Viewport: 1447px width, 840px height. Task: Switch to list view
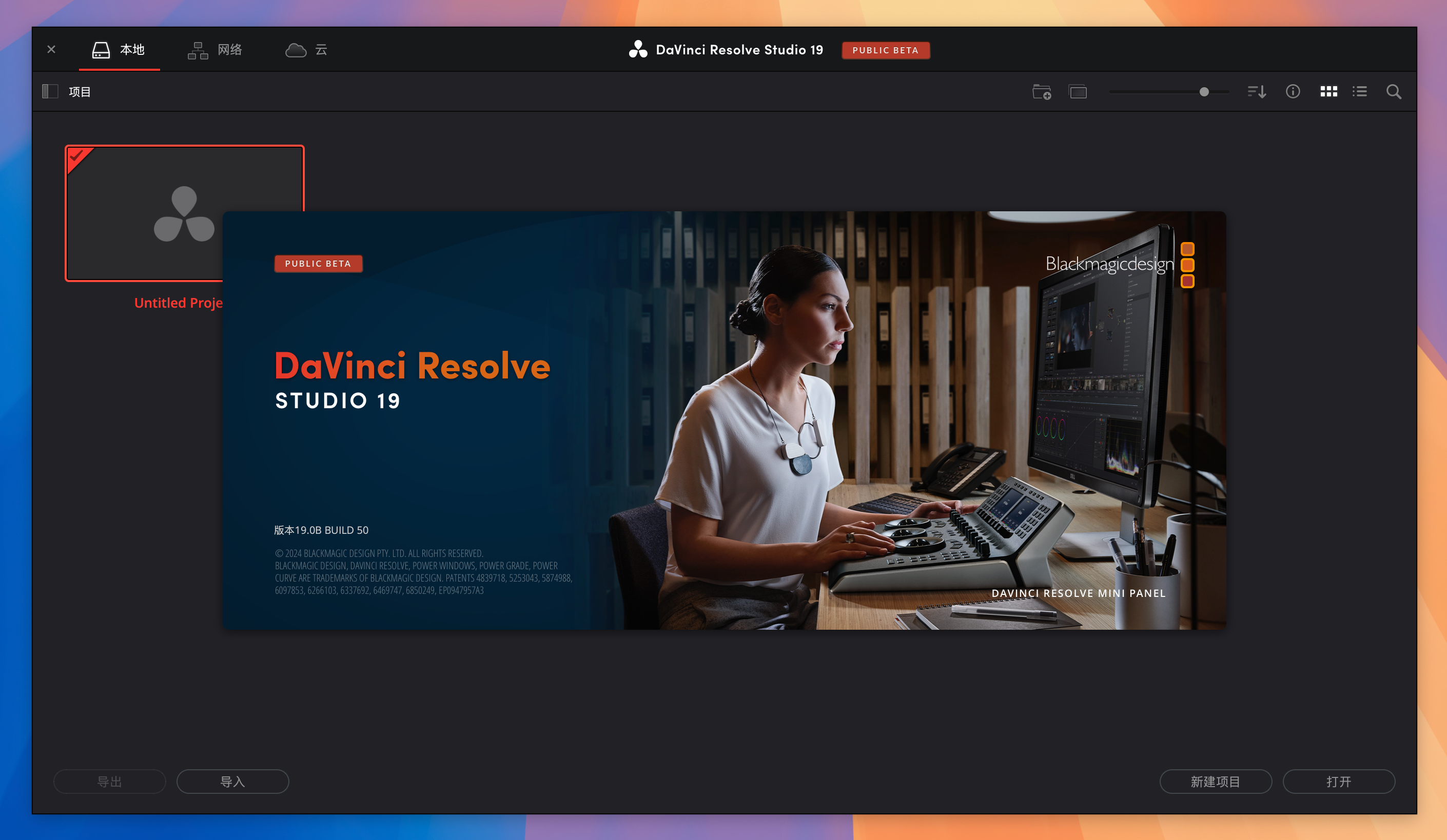(1360, 92)
